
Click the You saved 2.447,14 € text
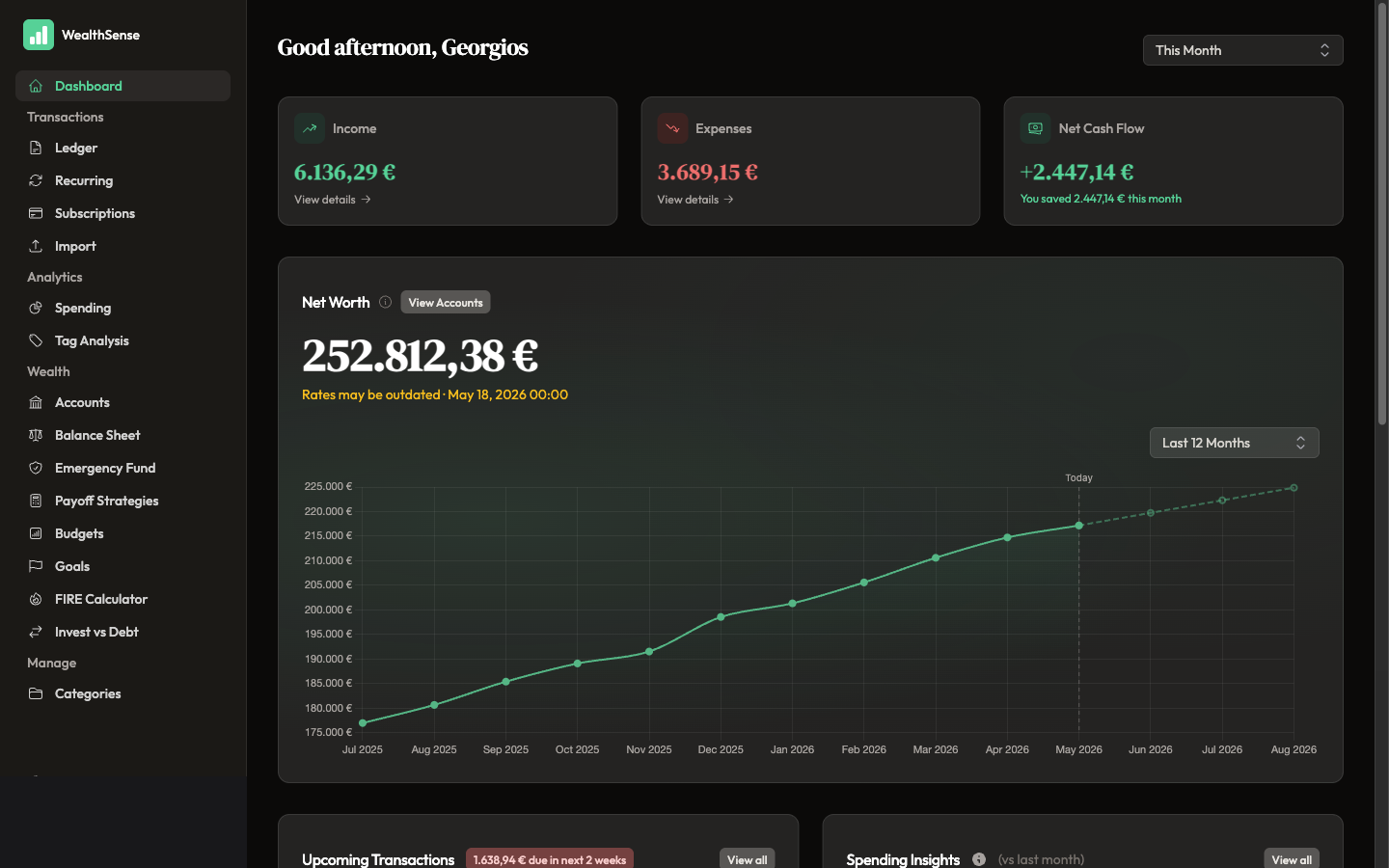pyautogui.click(x=1101, y=199)
